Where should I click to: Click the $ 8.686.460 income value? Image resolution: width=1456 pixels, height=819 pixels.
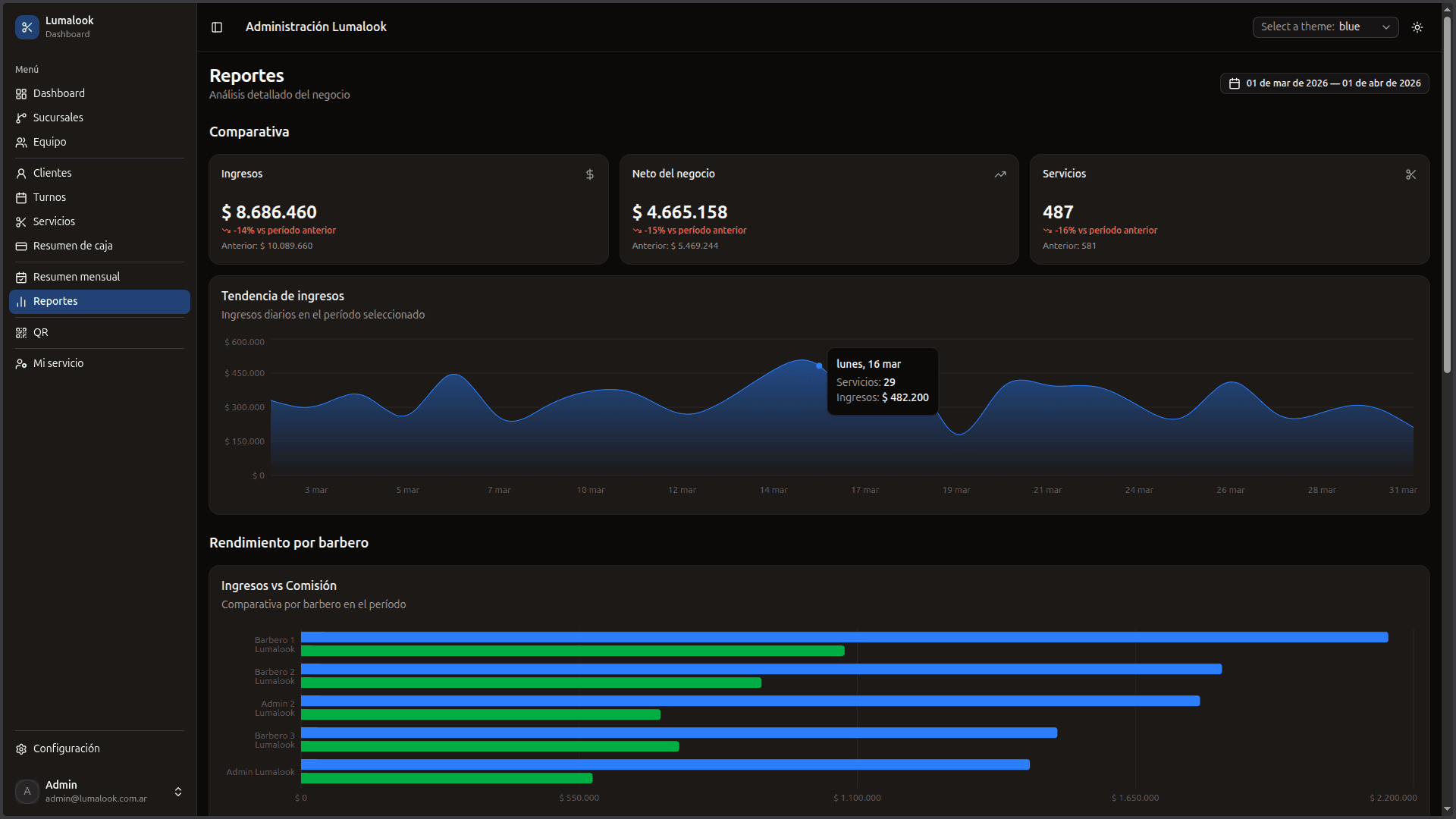point(269,212)
